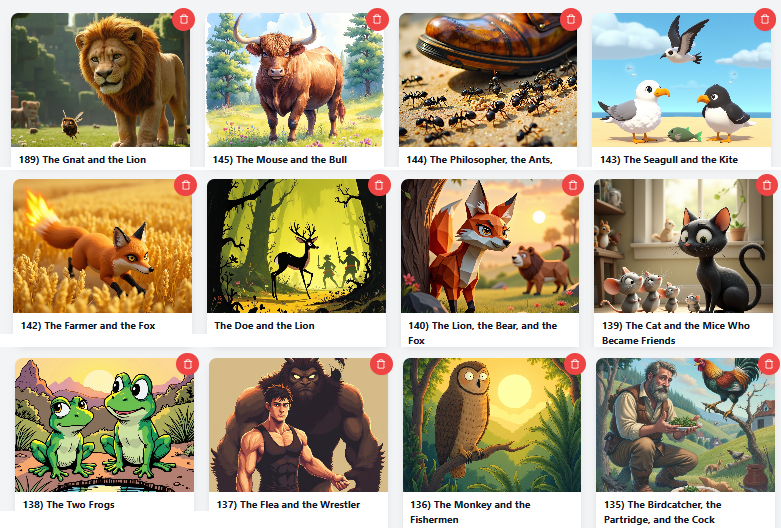Select the owl at sunset thumbnail
This screenshot has height=530, width=781.
(x=492, y=425)
